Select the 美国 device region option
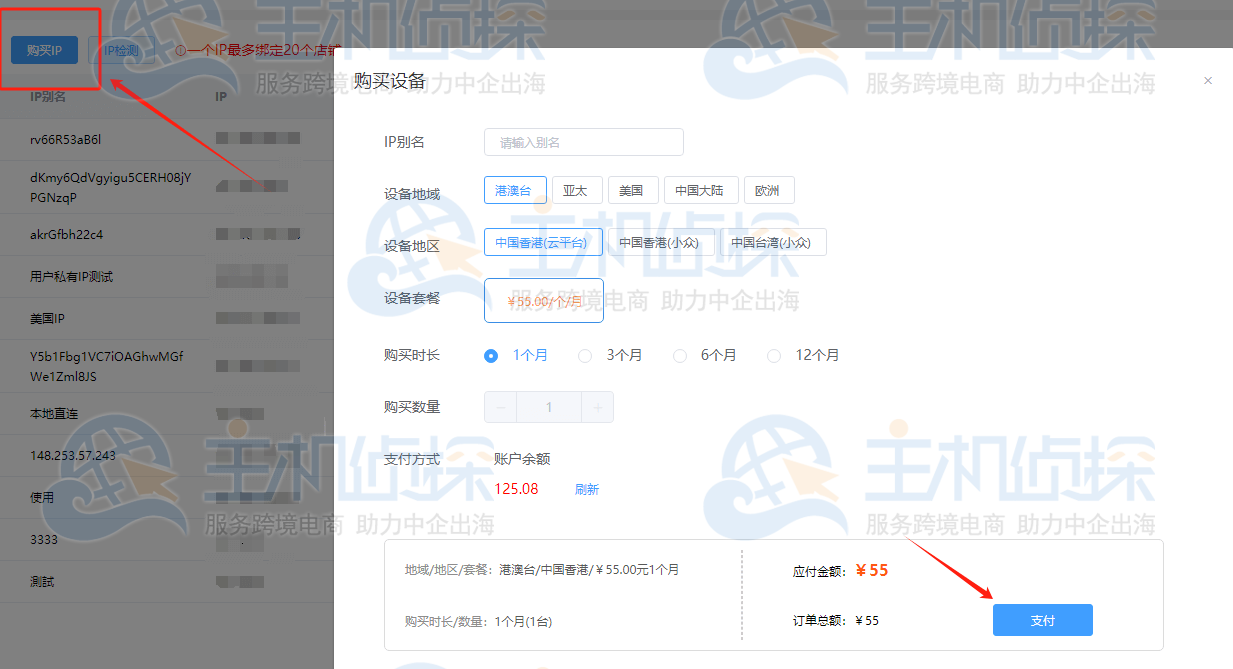Screen dimensions: 1233x669 632,189
